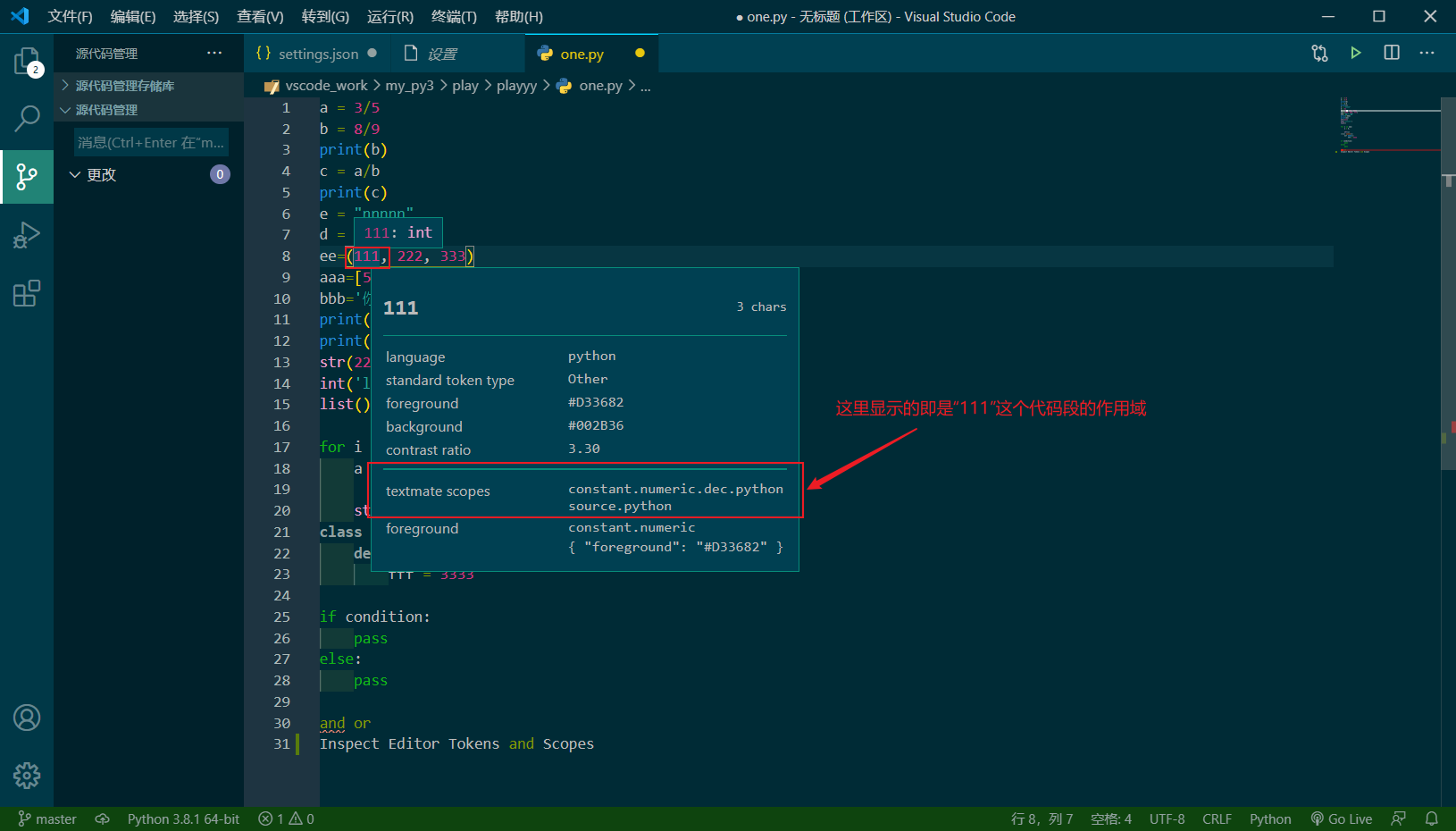Click the VS Code logo menu icon
The height and width of the screenshot is (831, 1456).
pyautogui.click(x=20, y=16)
